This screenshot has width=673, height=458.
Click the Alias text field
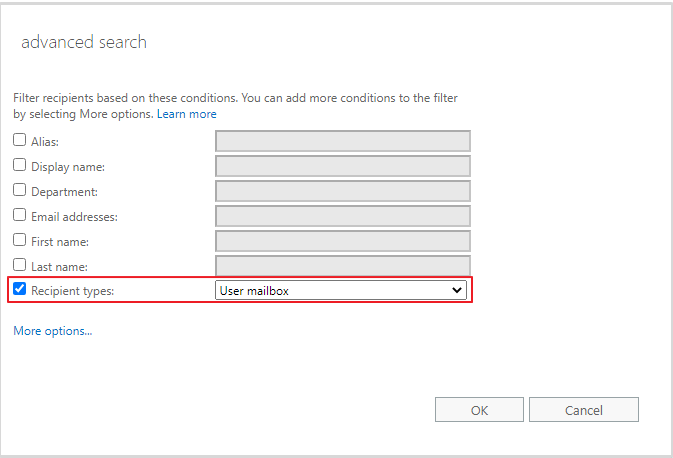pyautogui.click(x=343, y=141)
